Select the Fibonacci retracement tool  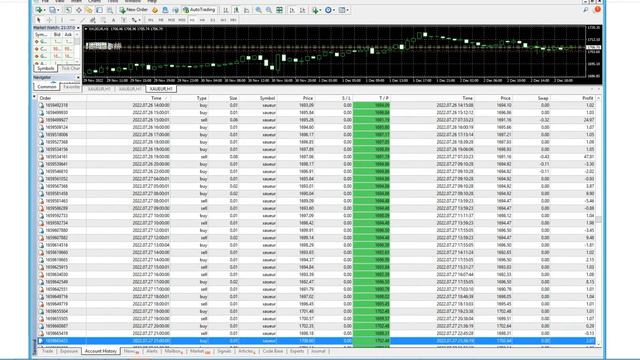tap(103, 20)
